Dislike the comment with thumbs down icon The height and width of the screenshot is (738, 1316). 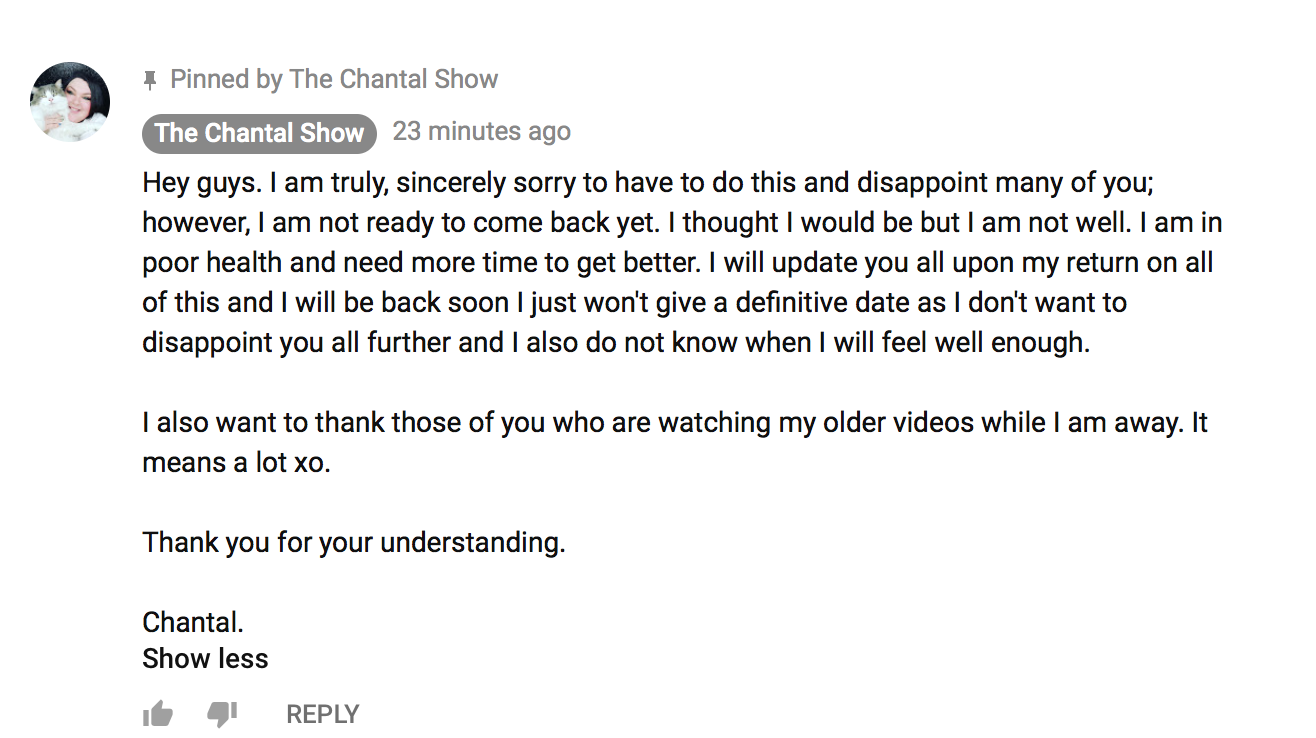coord(222,714)
